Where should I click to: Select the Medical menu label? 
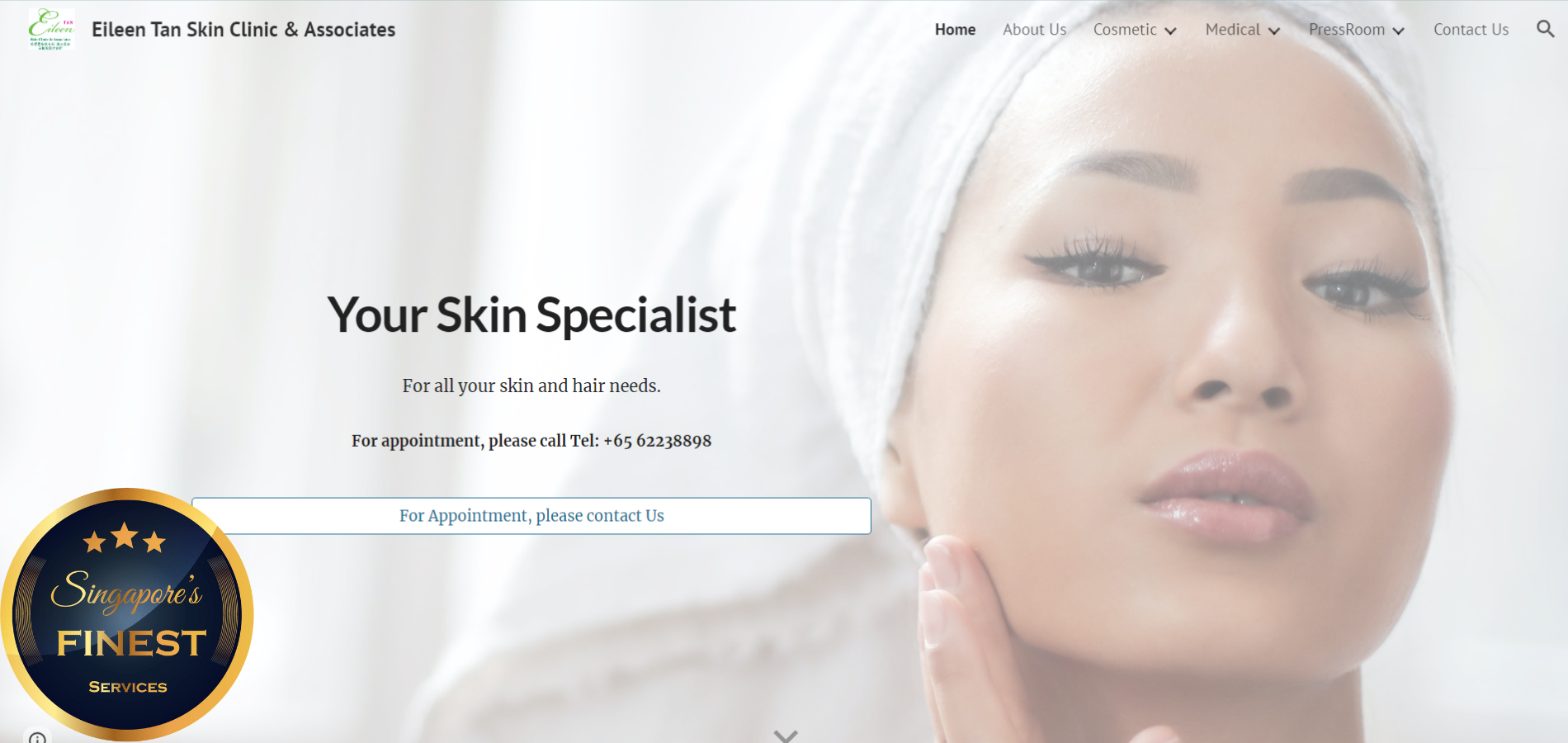pos(1232,30)
